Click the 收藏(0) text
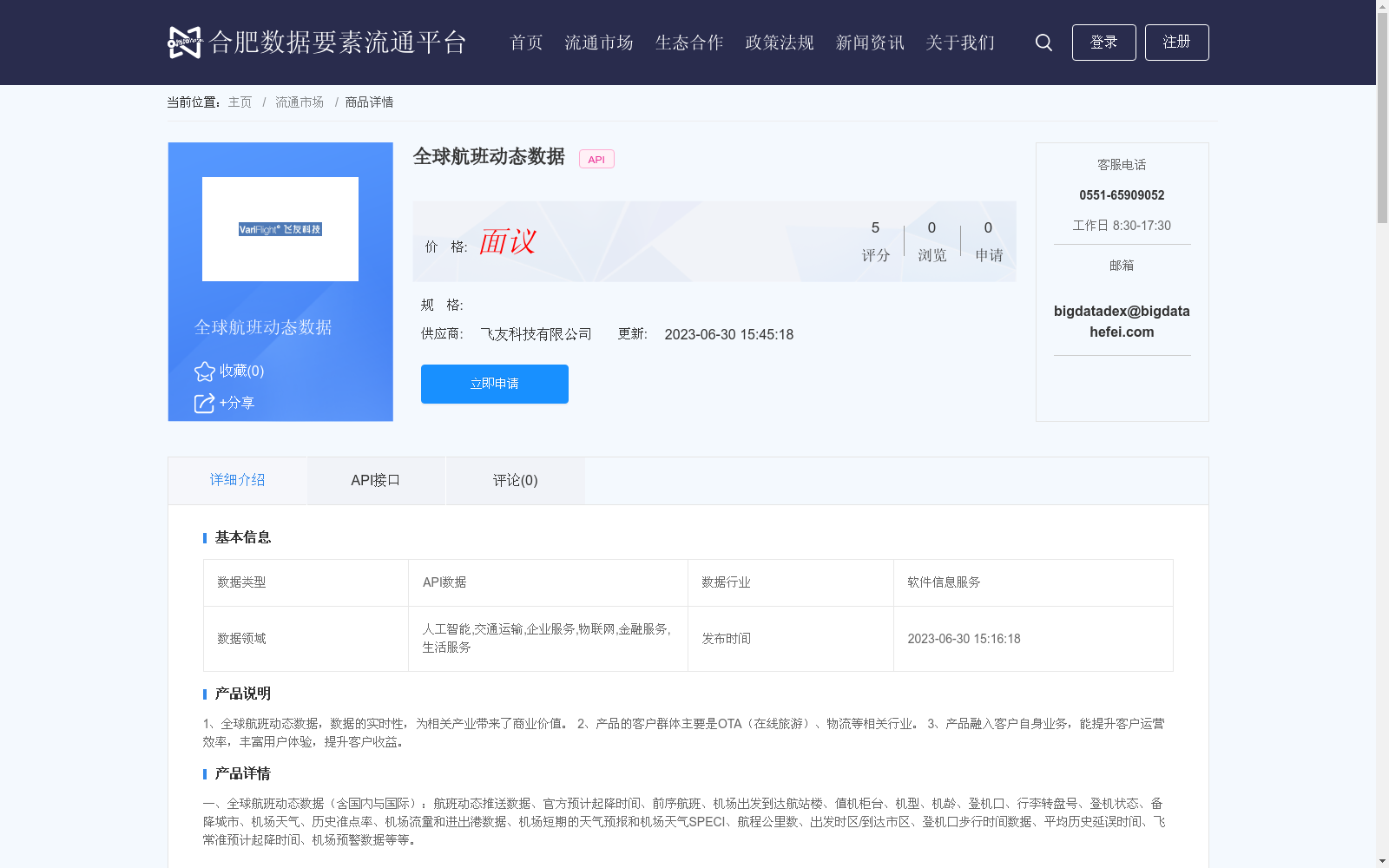 pyautogui.click(x=241, y=371)
